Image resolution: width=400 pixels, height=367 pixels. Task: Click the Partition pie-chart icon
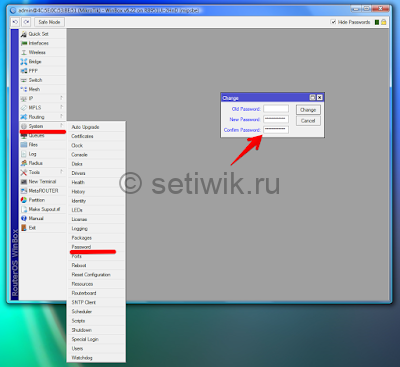pos(24,200)
